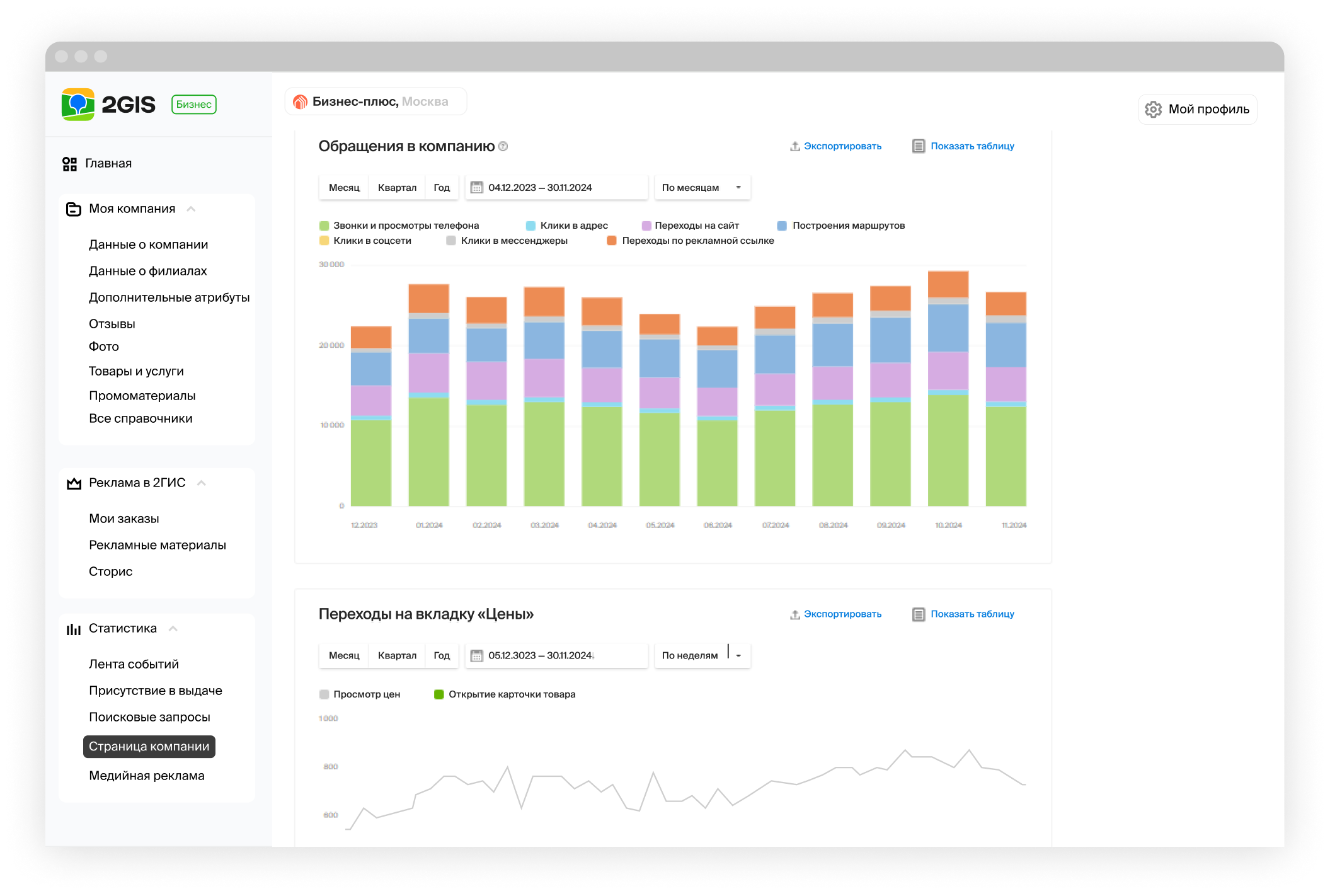
Task: Click Экспортировать link in Обращения panel
Action: pyautogui.click(x=842, y=146)
